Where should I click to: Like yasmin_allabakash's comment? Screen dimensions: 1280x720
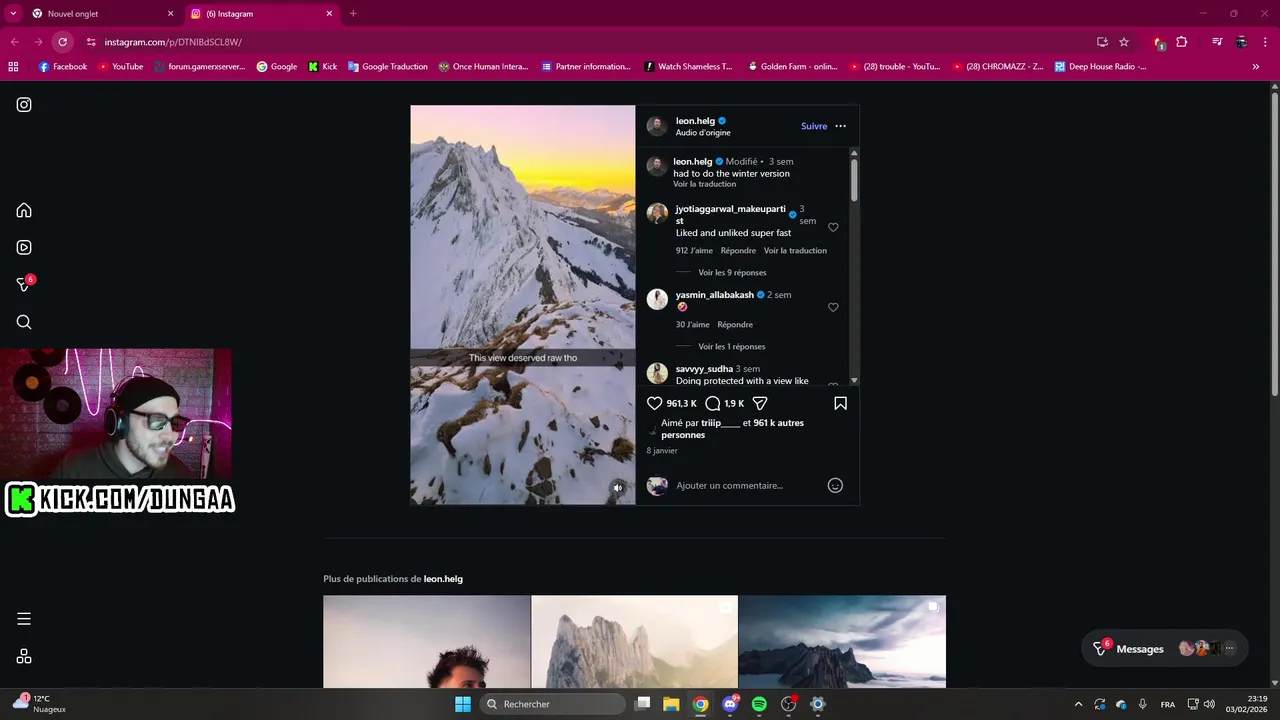(x=833, y=307)
